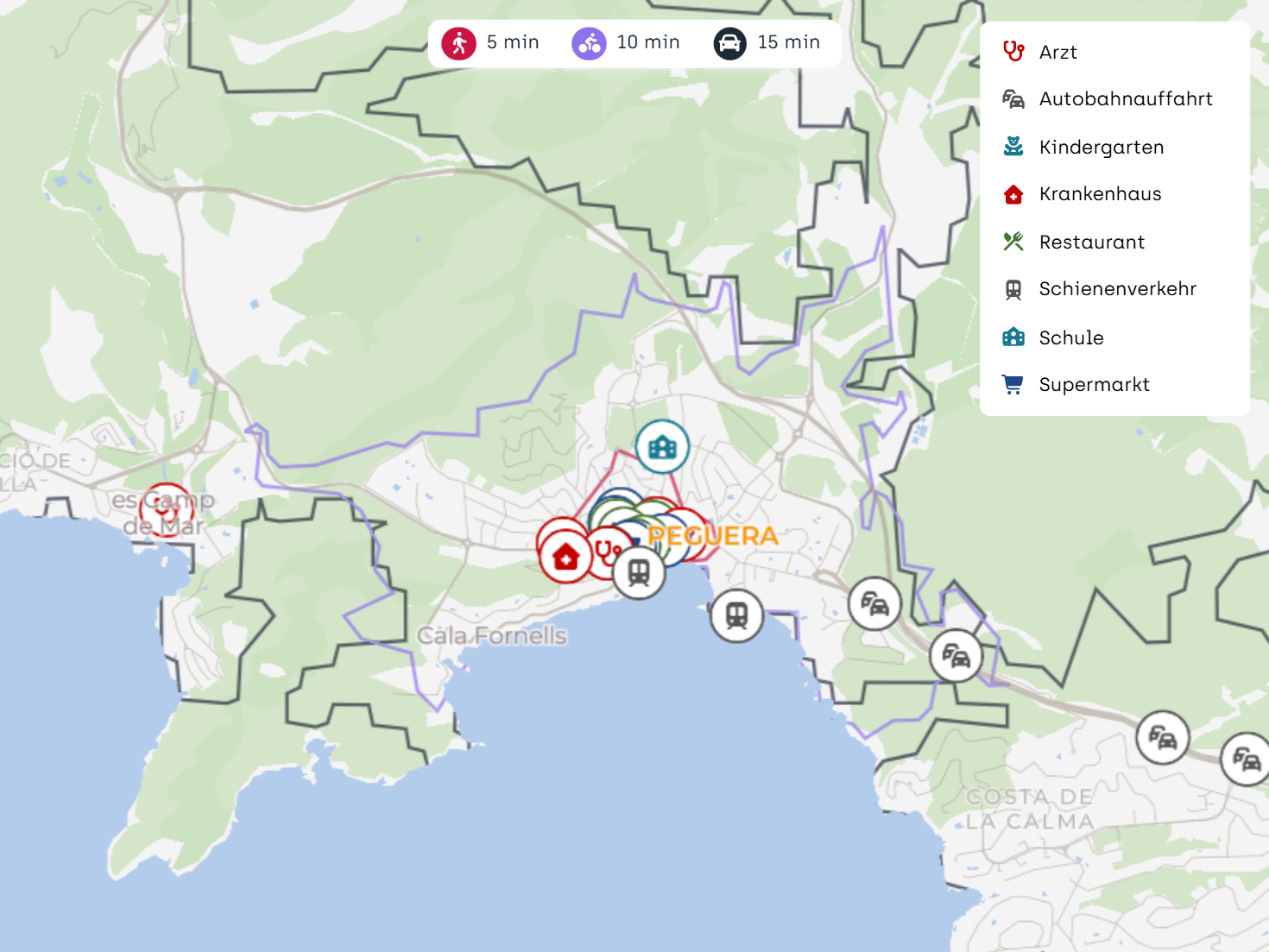Click the Supermarkt cart icon in legend
The width and height of the screenshot is (1269, 952).
(1013, 385)
